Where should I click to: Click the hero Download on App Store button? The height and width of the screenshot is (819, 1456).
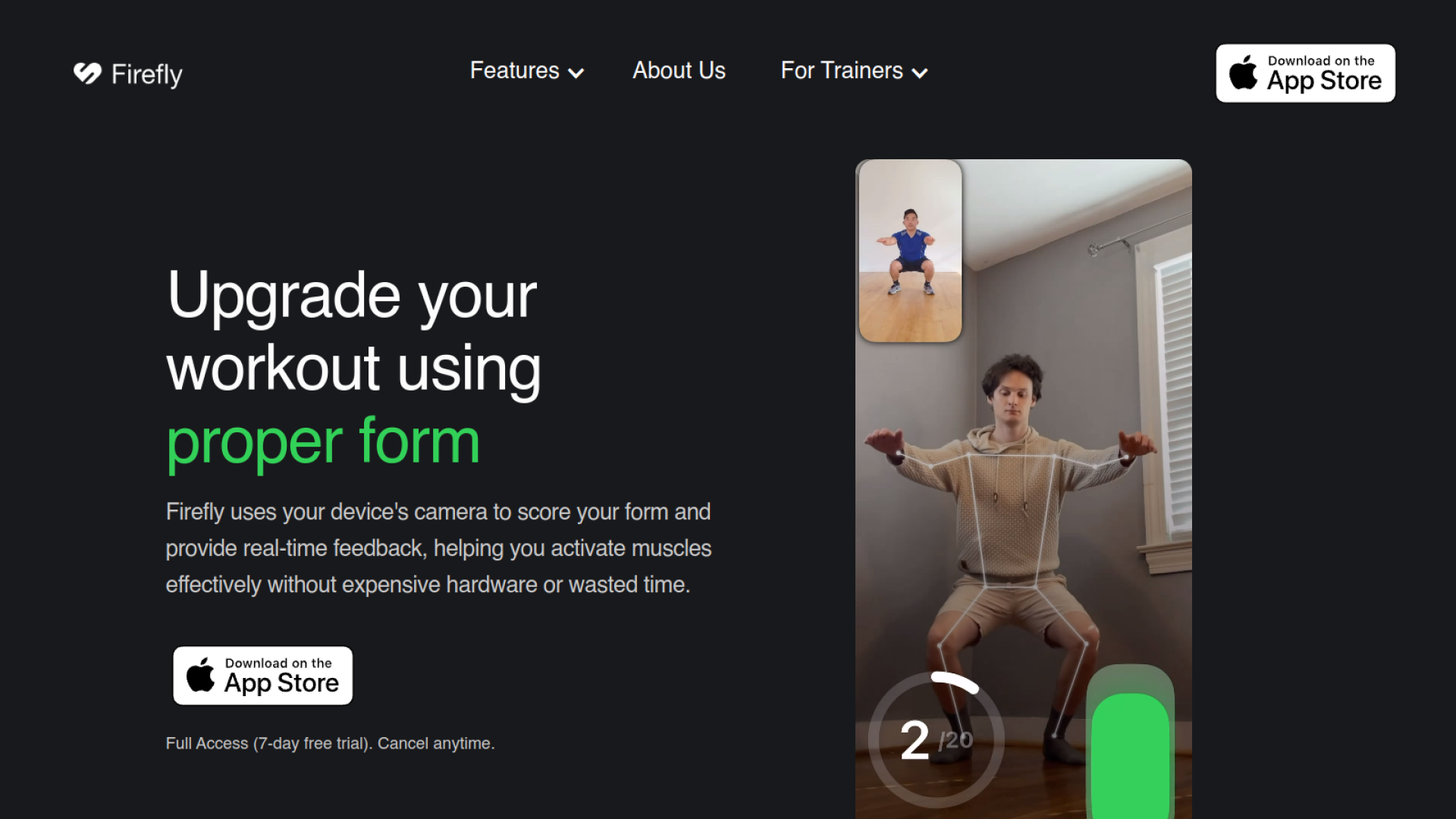pyautogui.click(x=262, y=675)
